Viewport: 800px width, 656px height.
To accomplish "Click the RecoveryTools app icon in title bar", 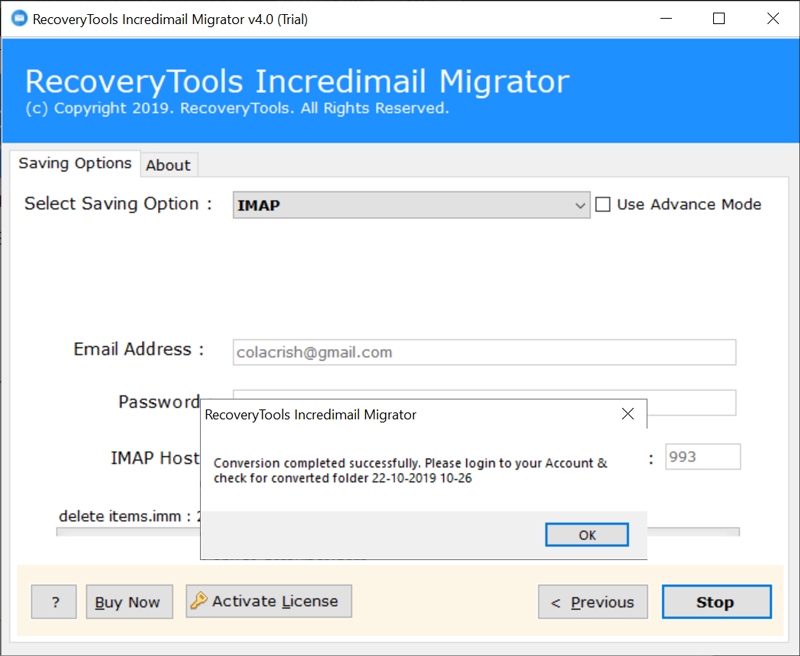I will 19,19.
